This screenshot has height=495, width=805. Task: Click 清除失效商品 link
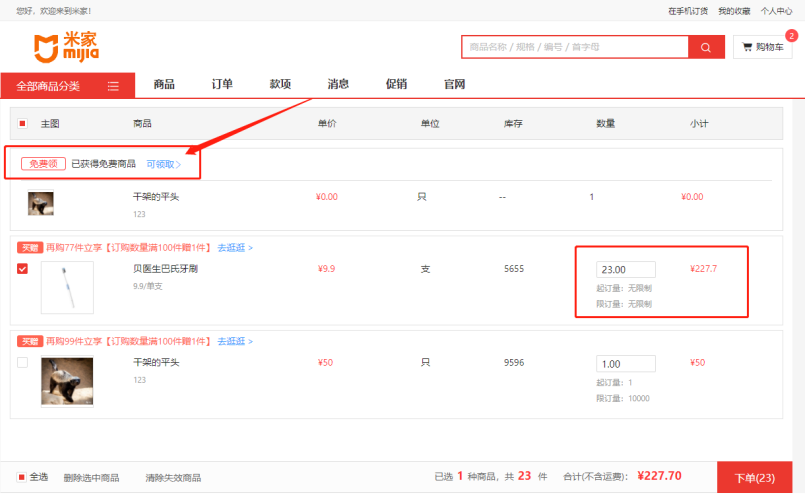(173, 478)
